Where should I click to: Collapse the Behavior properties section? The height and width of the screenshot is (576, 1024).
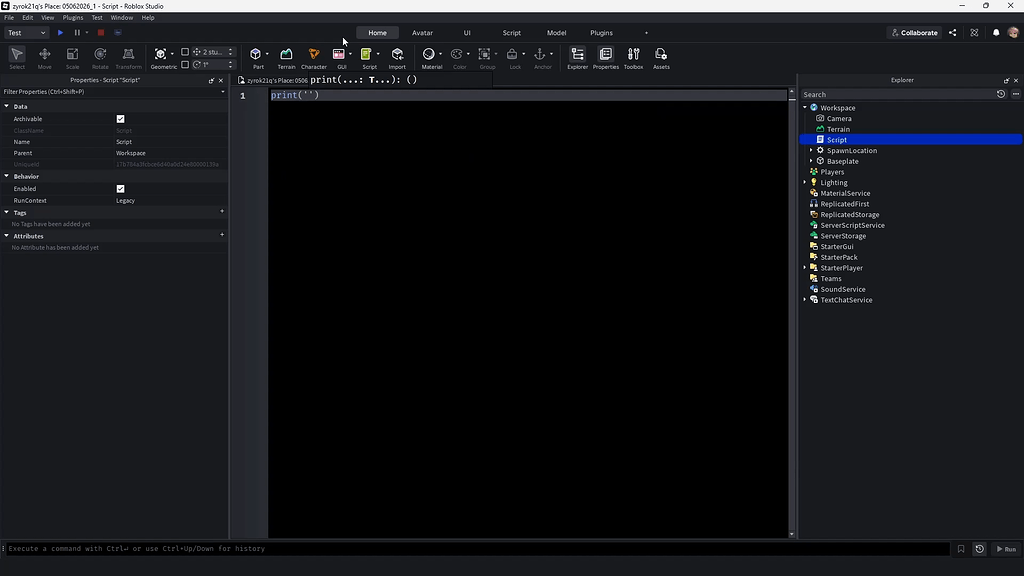pyautogui.click(x=7, y=176)
